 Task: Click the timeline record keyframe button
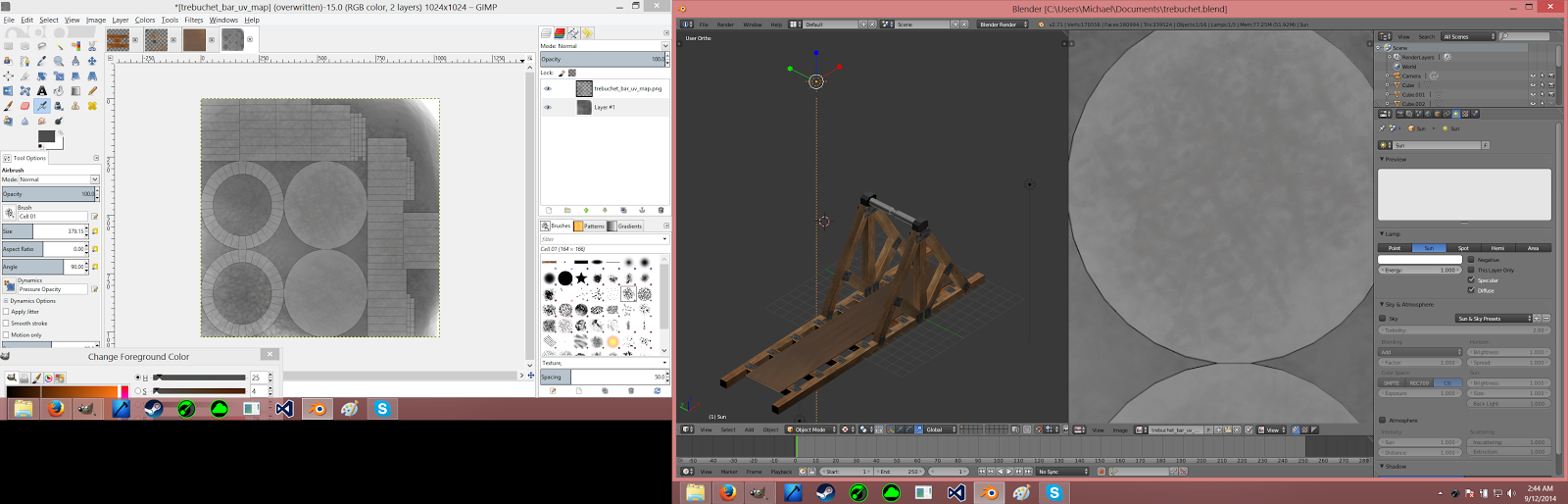[1102, 472]
